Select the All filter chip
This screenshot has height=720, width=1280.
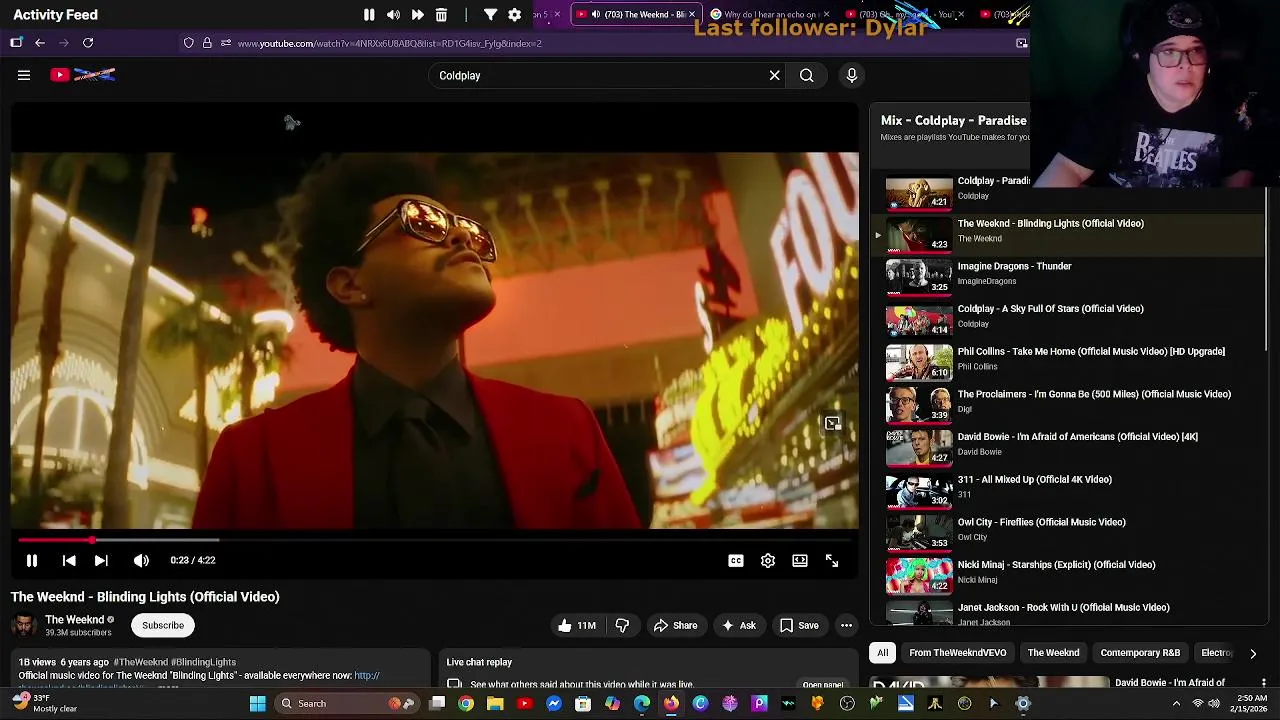(883, 653)
